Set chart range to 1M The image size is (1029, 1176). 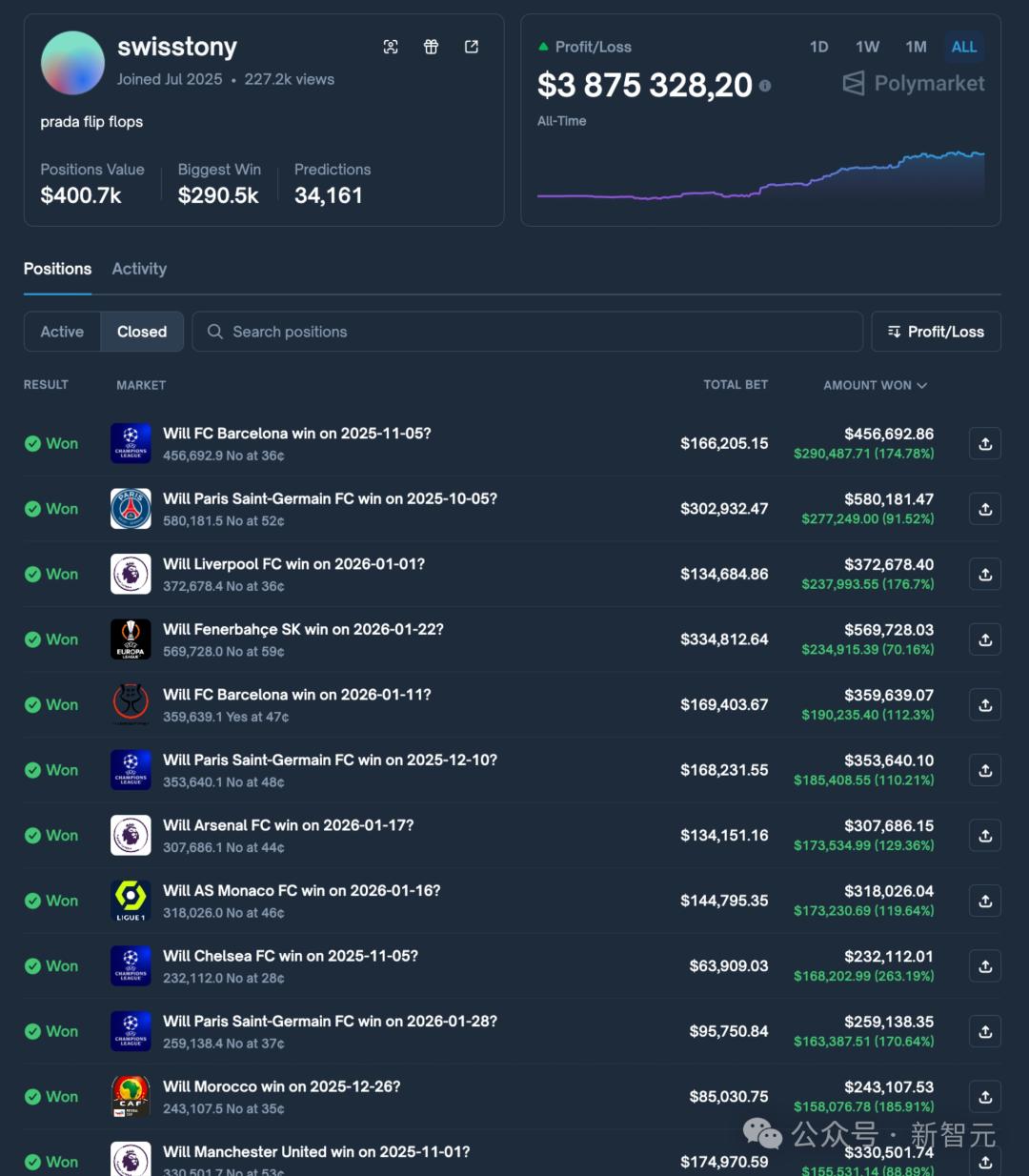pos(916,47)
